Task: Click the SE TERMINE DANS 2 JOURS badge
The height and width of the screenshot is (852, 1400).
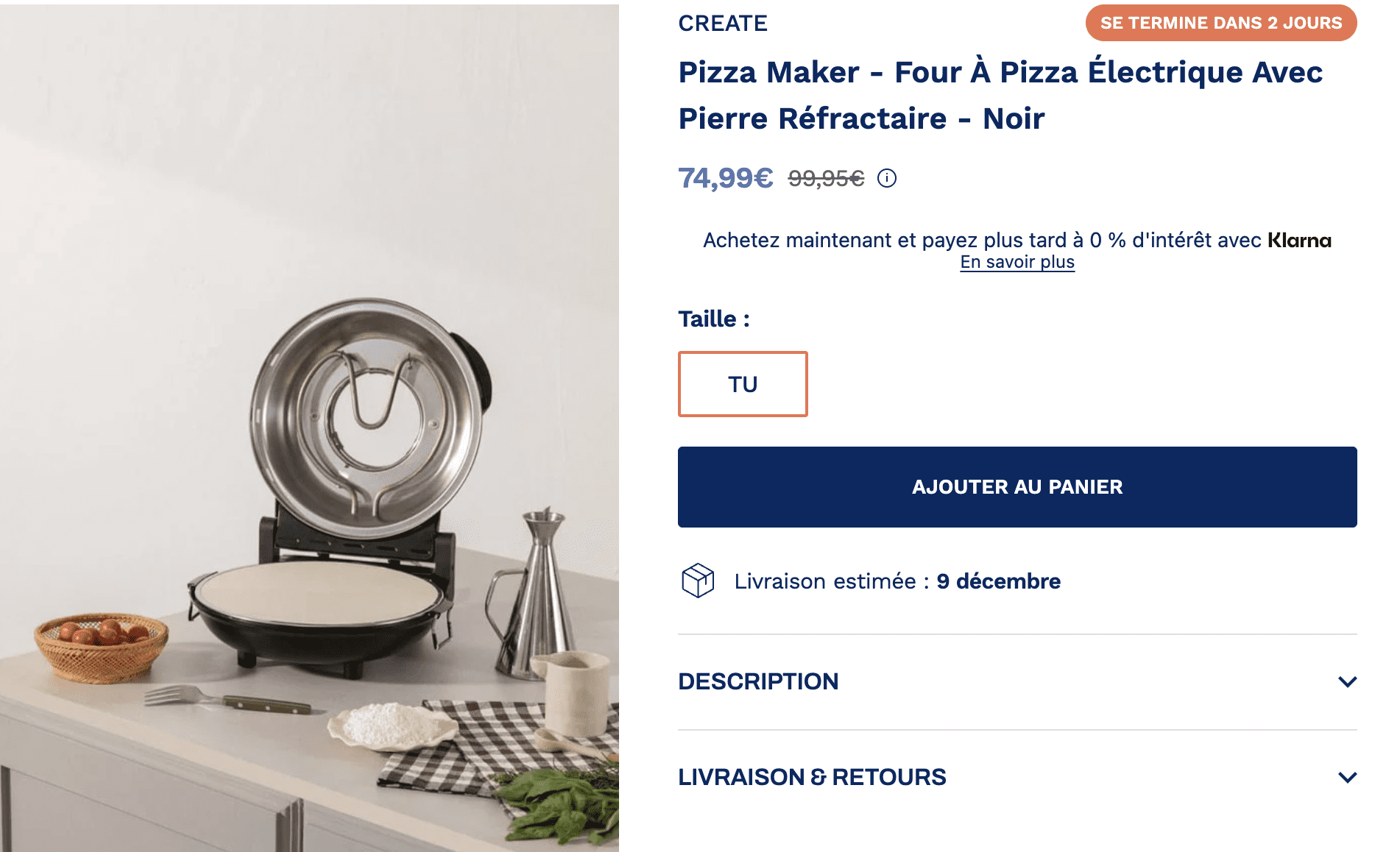Action: pos(1220,23)
